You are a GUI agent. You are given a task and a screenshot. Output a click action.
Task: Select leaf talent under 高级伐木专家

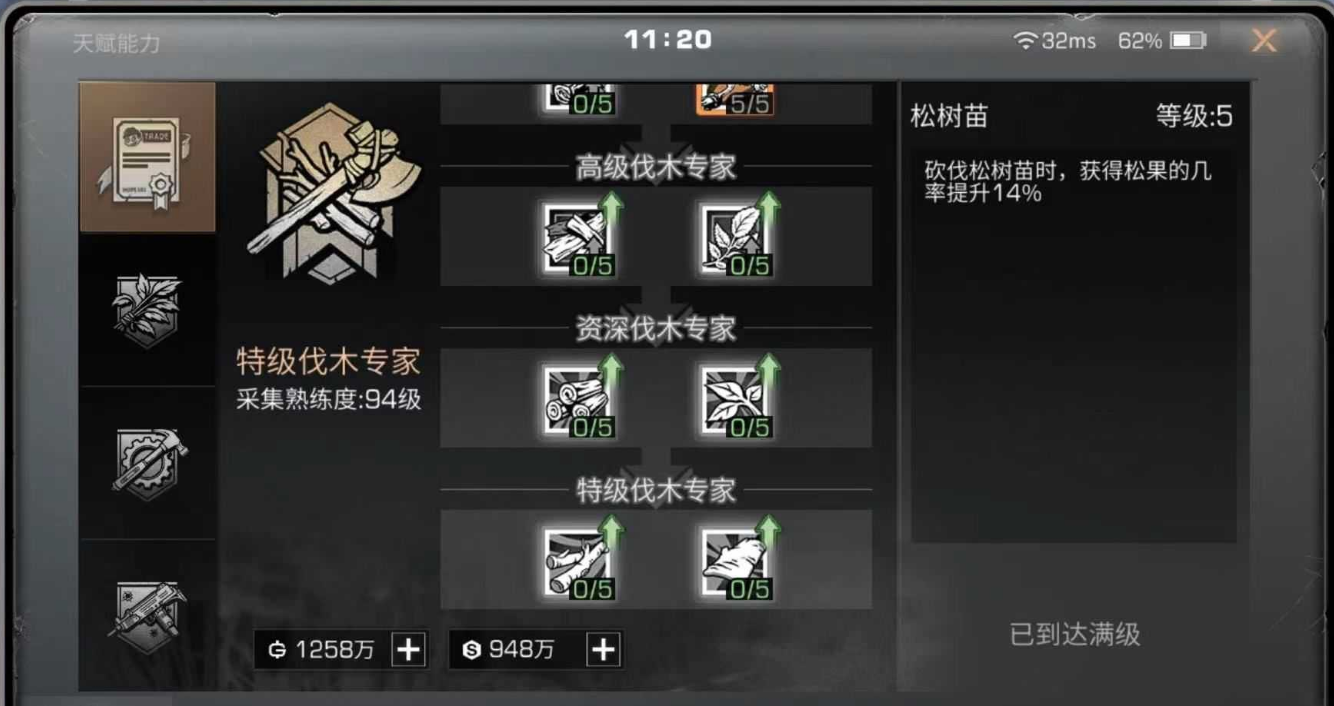pyautogui.click(x=735, y=238)
